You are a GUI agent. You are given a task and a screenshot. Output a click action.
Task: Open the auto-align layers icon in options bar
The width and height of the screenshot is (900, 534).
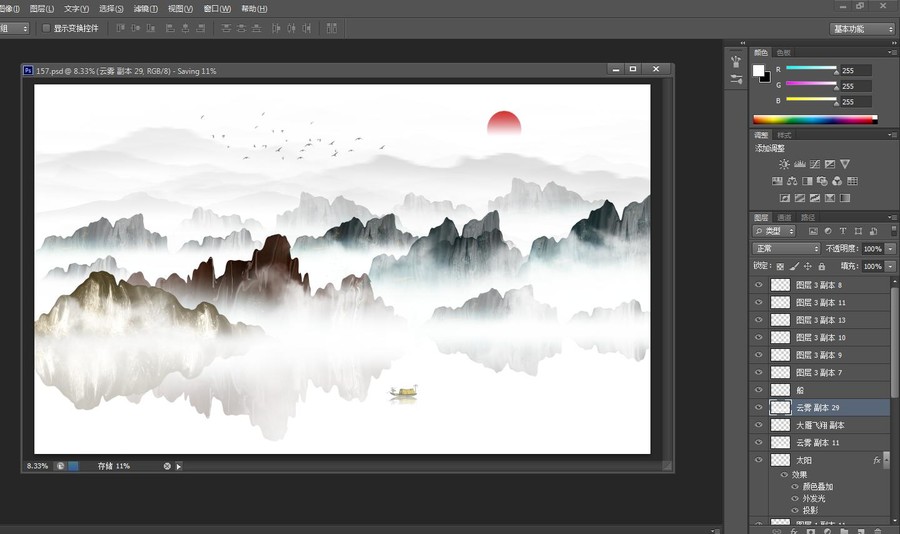coord(332,28)
